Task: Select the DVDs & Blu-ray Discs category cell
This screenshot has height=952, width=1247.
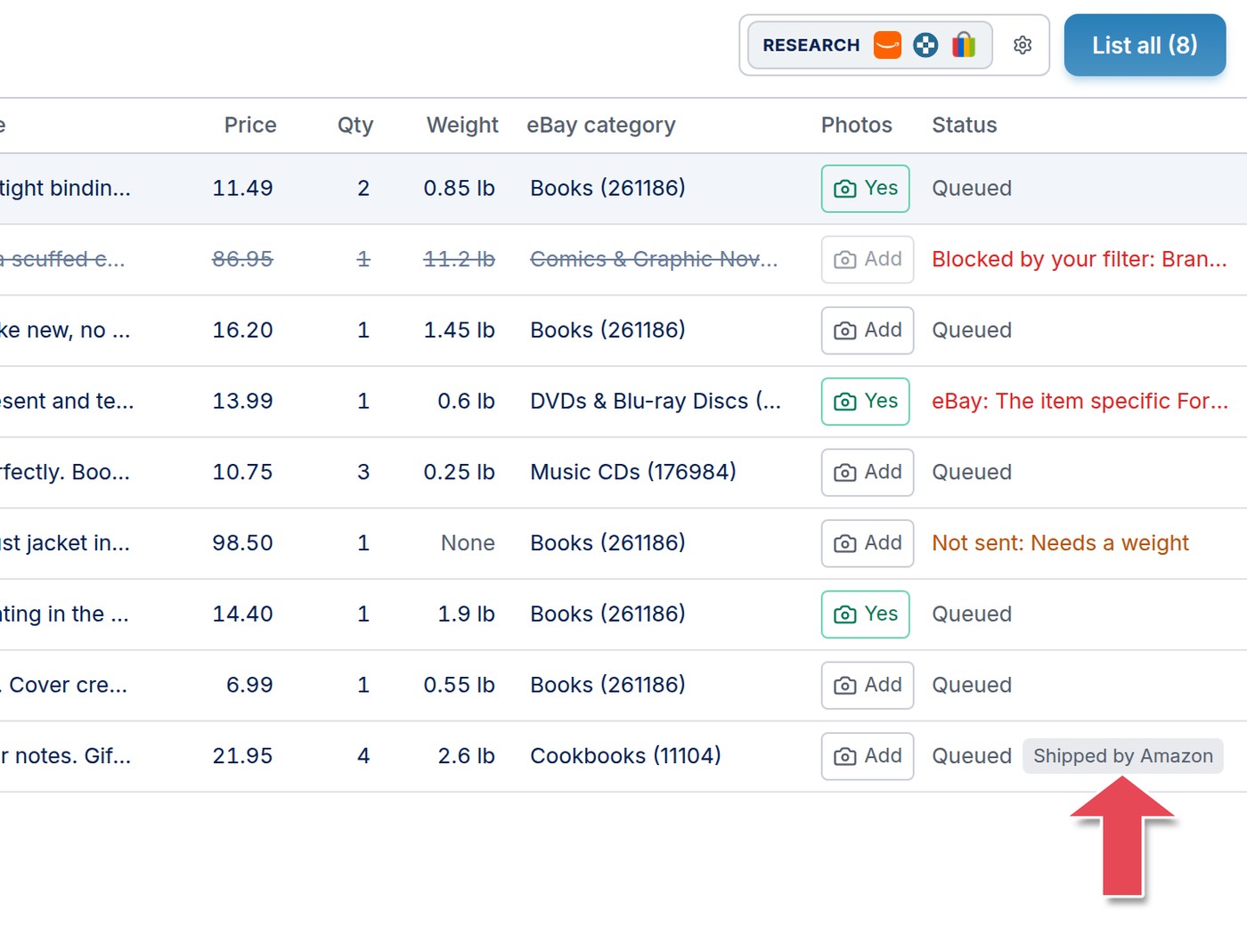Action: [656, 402]
